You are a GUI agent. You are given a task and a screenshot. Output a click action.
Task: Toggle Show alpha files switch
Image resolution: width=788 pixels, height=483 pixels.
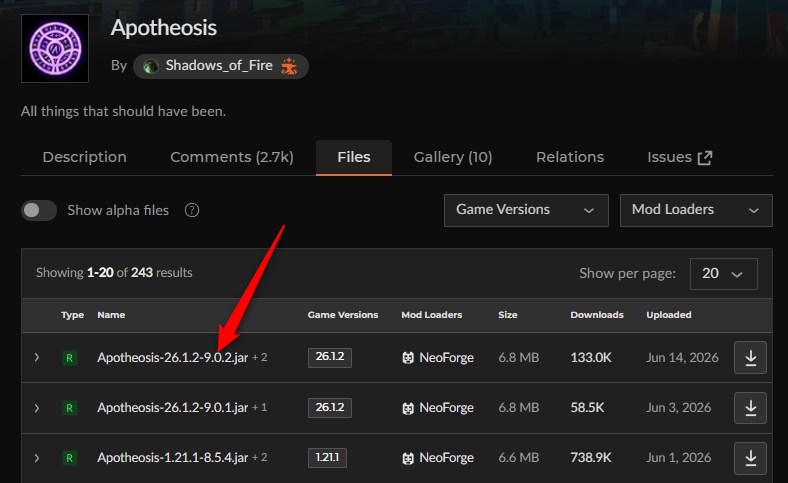pyautogui.click(x=39, y=210)
